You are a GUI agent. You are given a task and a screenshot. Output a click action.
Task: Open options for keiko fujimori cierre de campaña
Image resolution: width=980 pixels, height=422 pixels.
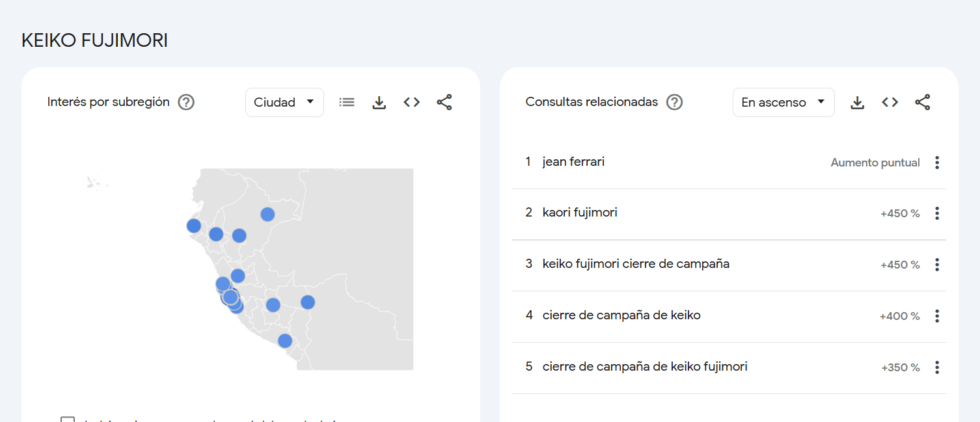(x=937, y=265)
